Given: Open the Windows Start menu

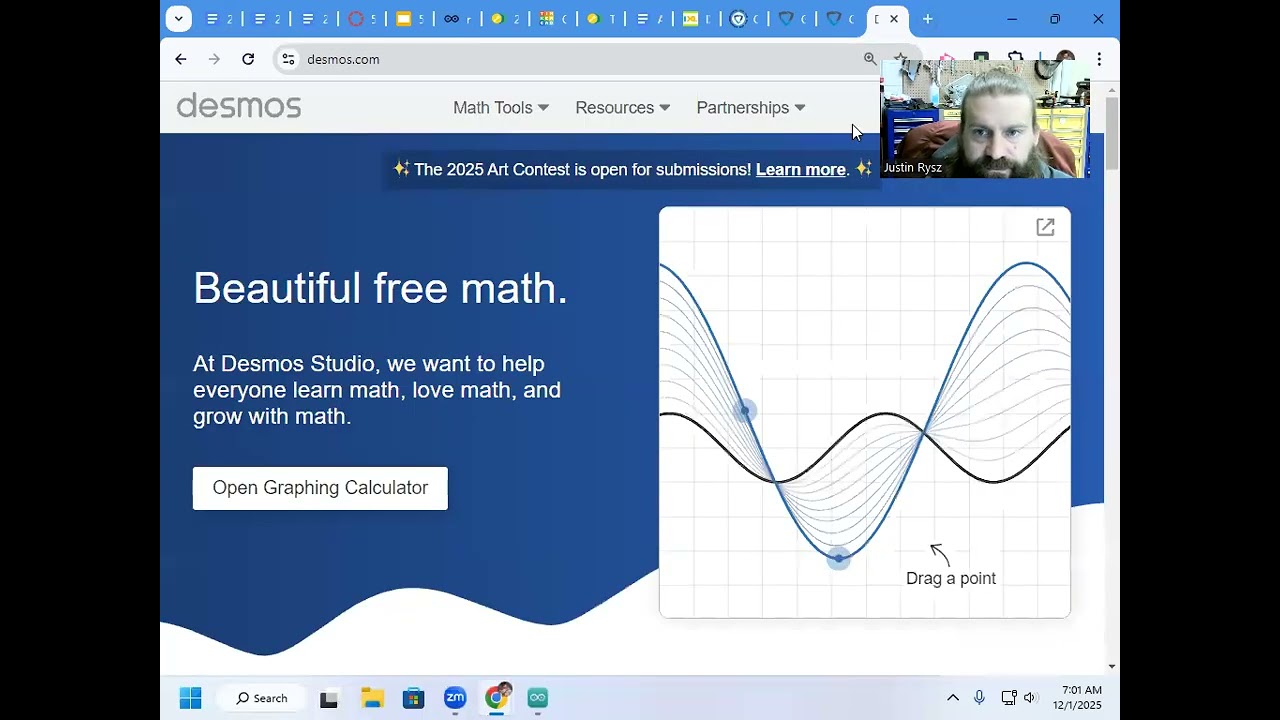Looking at the screenshot, I should [x=190, y=698].
